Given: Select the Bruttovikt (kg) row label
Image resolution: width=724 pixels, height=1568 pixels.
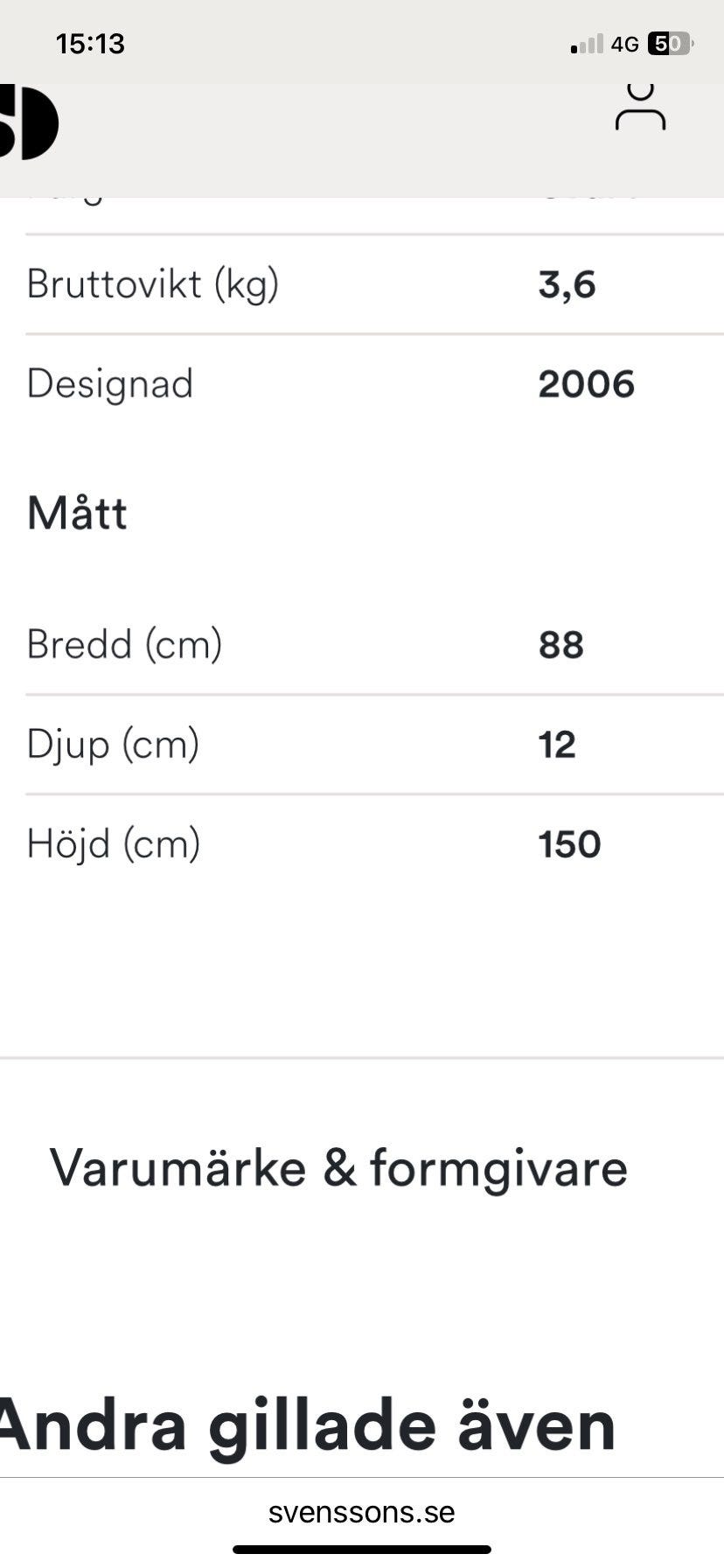Looking at the screenshot, I should [152, 283].
